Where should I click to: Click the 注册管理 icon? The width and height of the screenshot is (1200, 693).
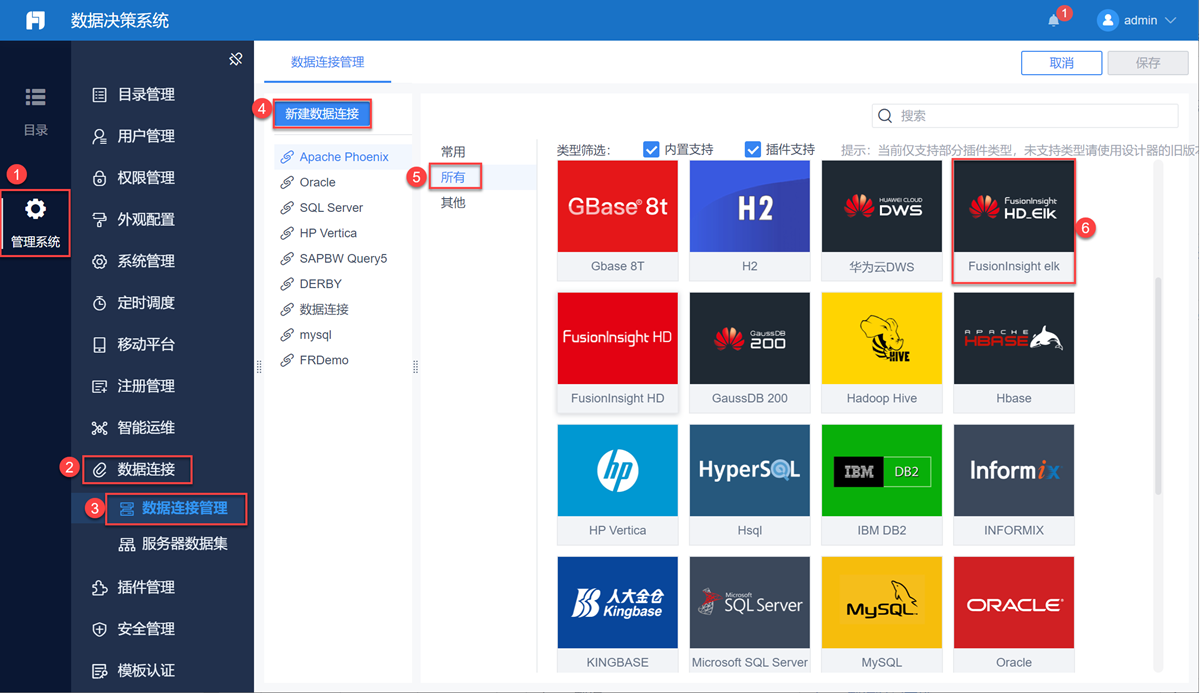point(99,386)
